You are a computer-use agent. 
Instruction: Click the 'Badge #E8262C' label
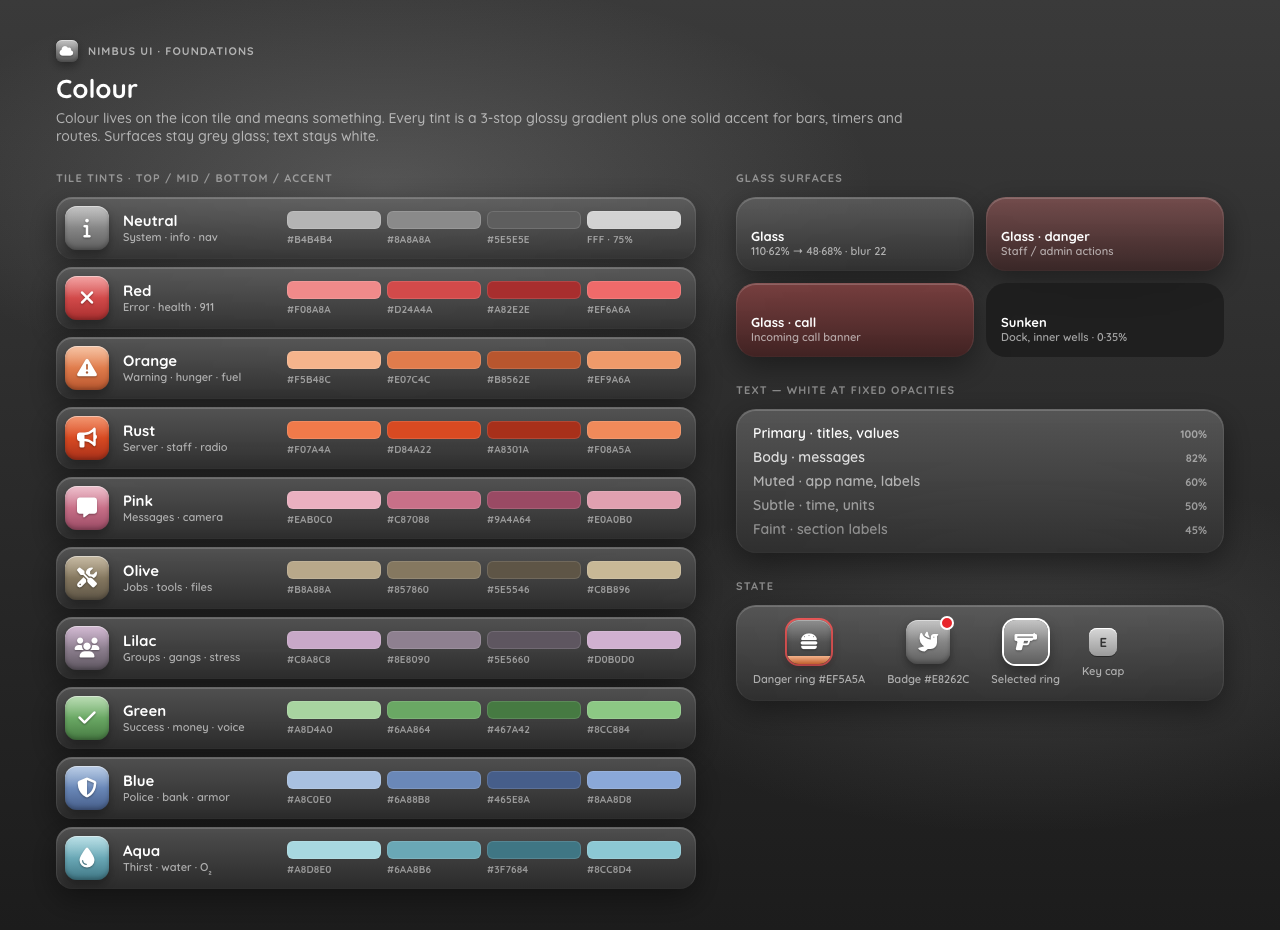(928, 679)
